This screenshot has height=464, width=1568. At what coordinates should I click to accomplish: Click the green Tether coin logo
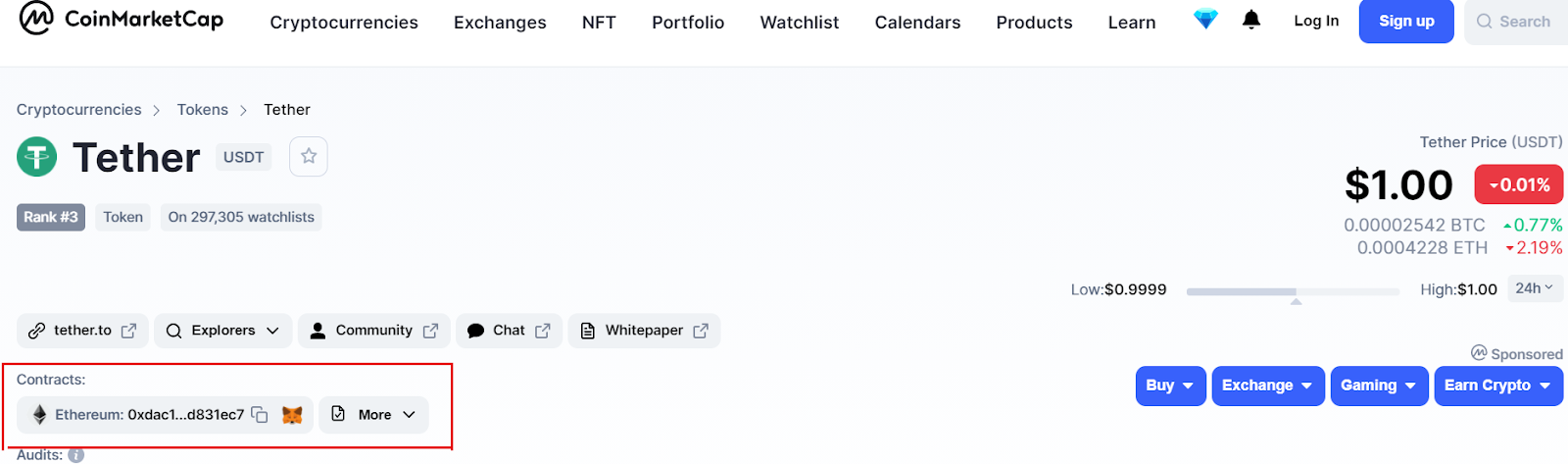click(37, 157)
